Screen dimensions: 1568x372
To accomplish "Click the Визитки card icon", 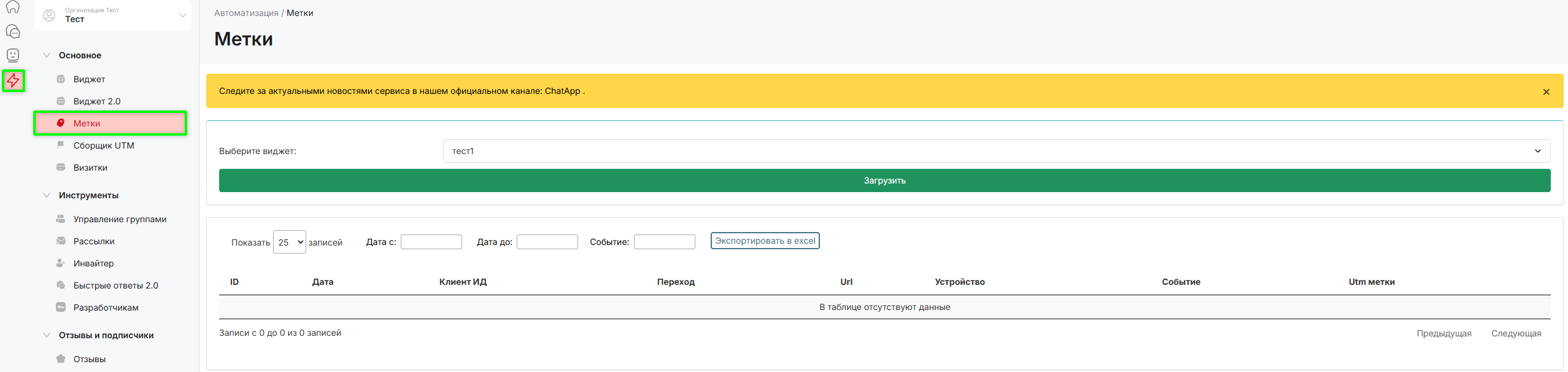I will [x=61, y=168].
